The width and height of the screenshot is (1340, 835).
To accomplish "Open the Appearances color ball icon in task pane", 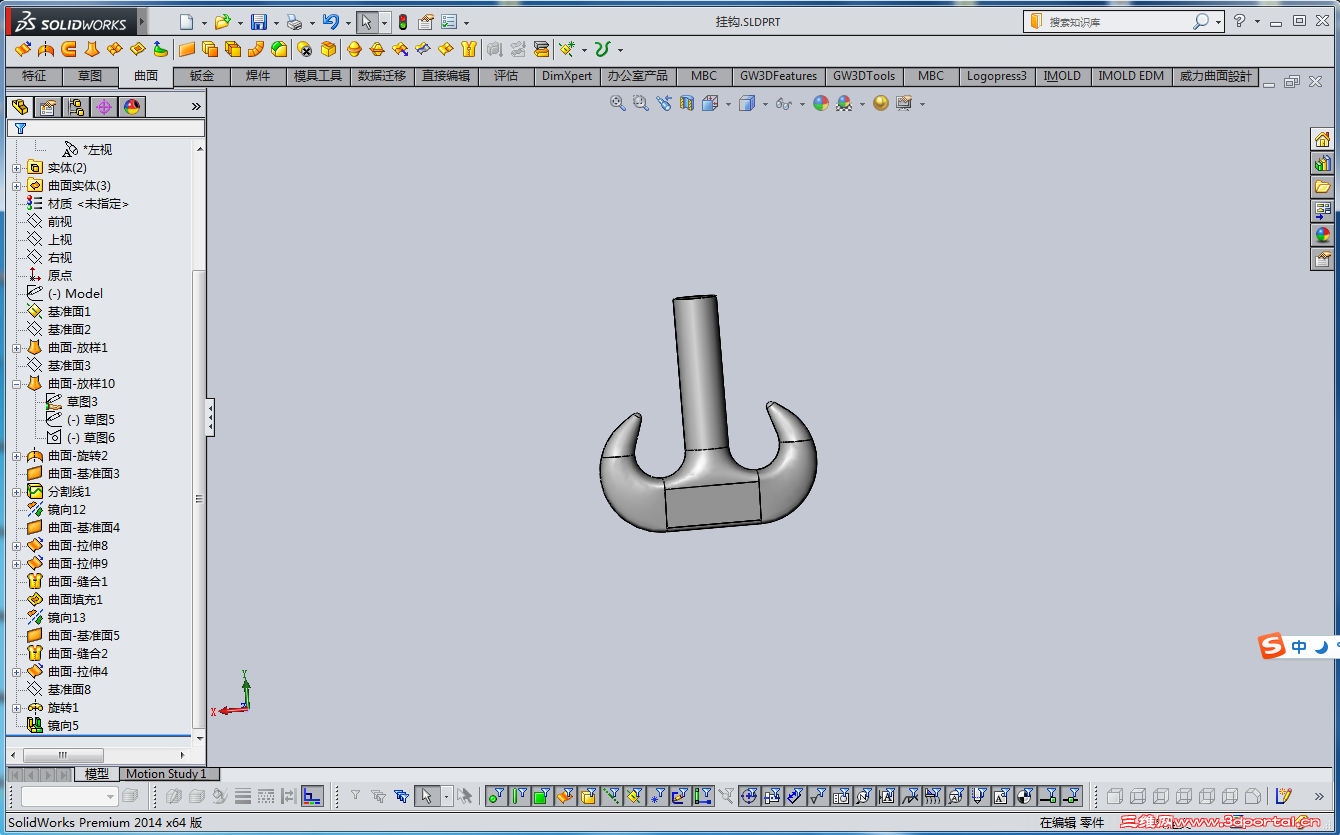I will 1323,235.
